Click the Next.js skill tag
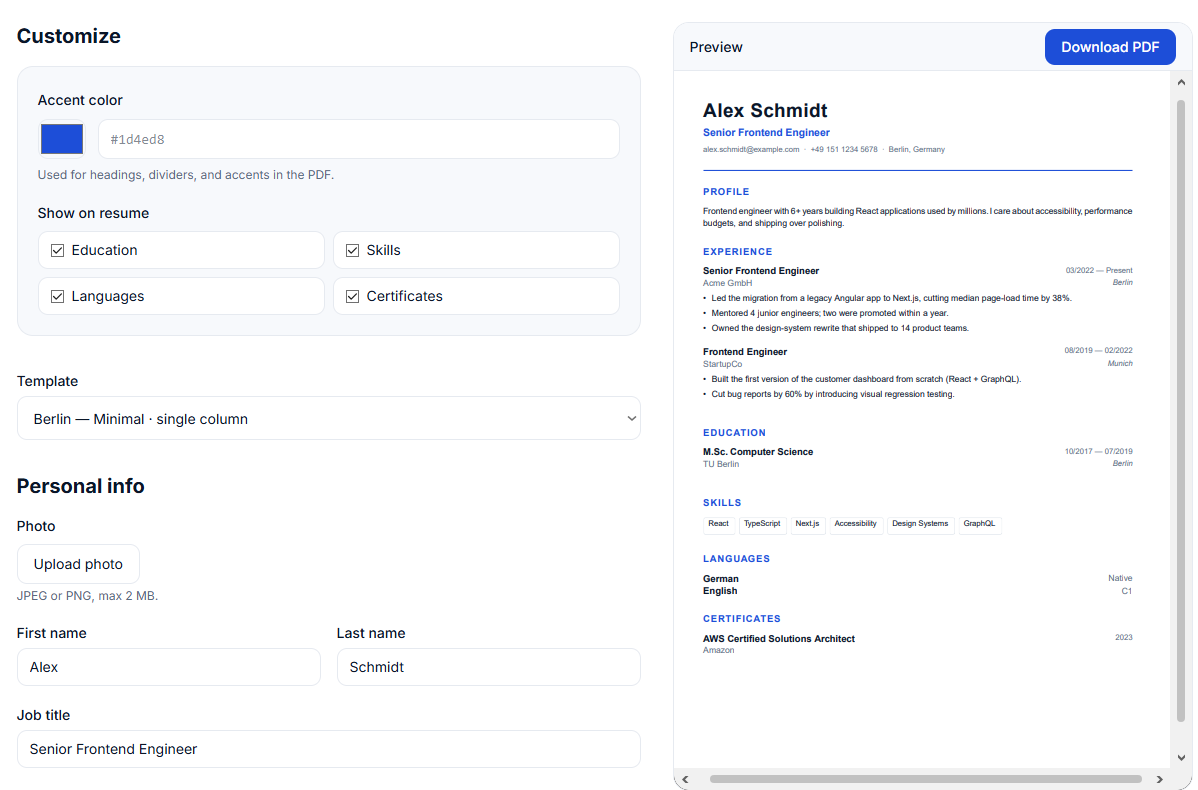 [x=807, y=524]
